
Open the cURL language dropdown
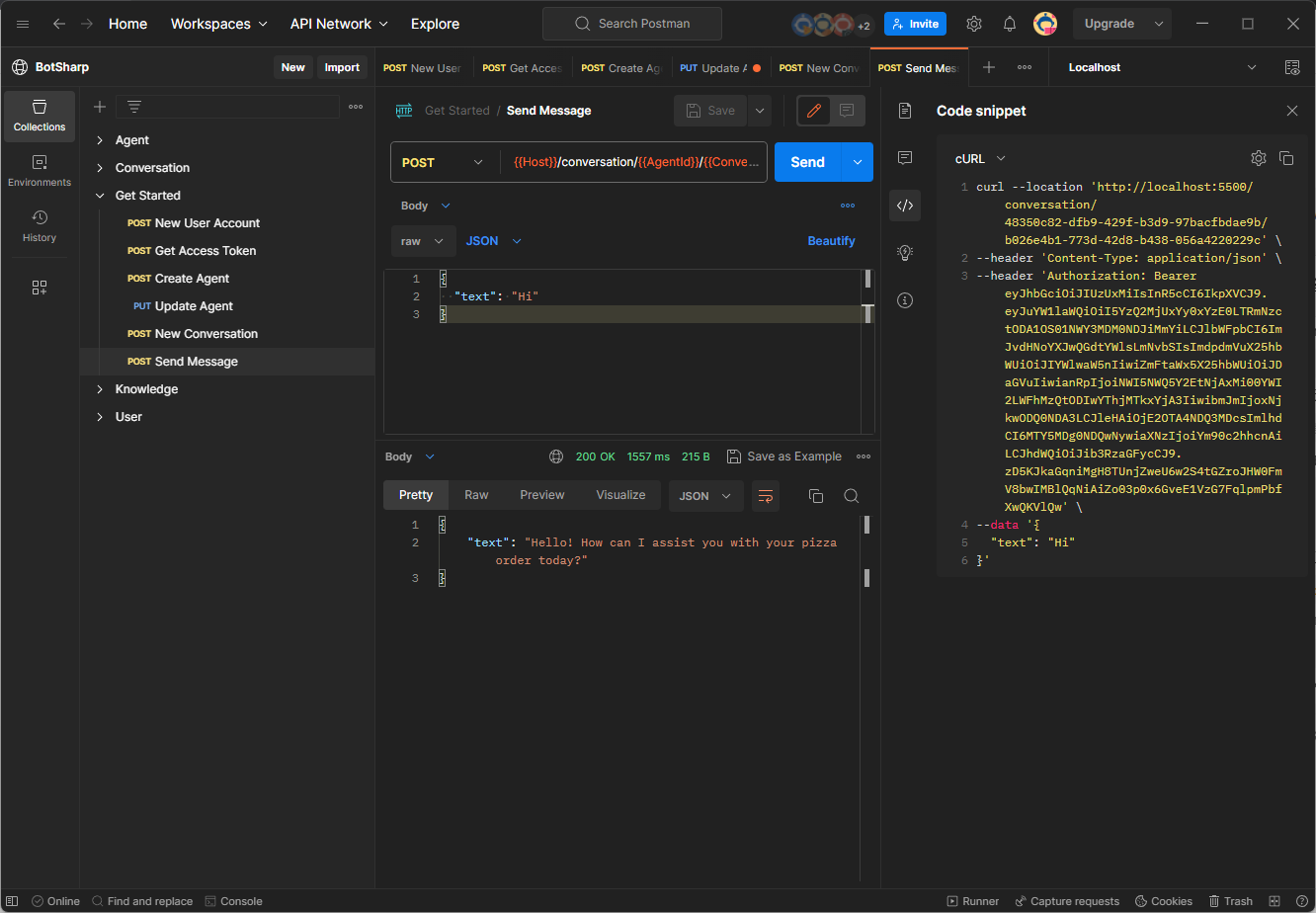980,158
